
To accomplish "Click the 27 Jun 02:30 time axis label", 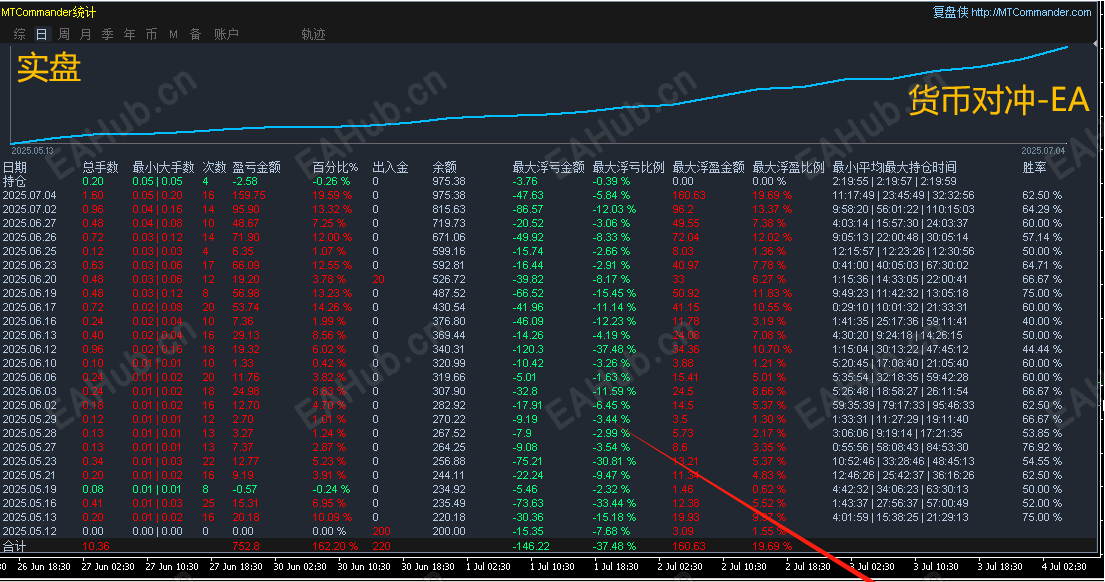I will [108, 566].
